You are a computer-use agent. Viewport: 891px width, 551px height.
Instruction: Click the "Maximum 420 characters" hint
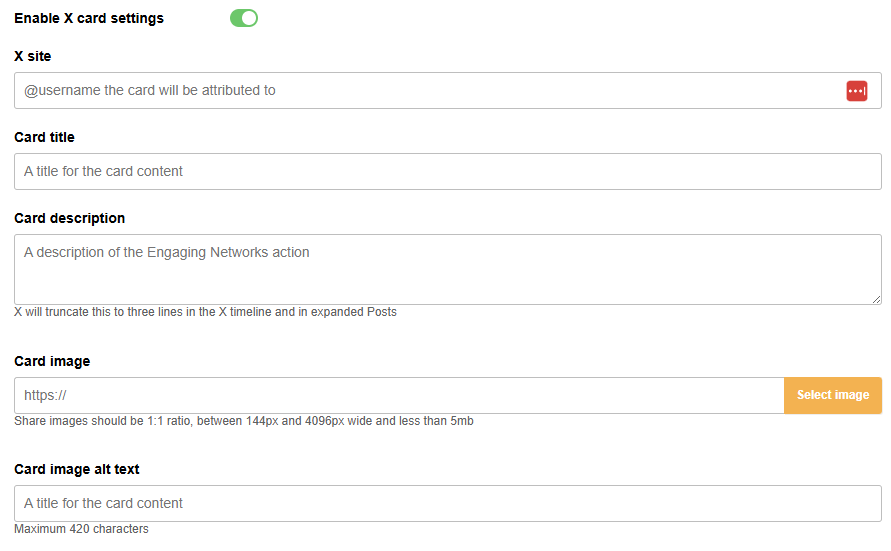(81, 529)
